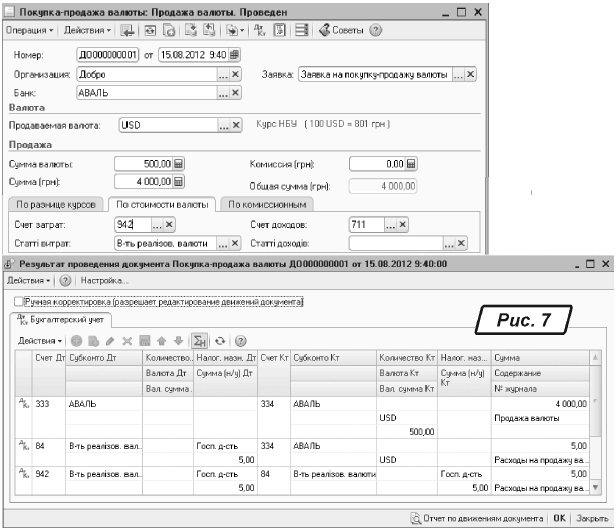Expand the upper Действия dropdown menu
The width and height of the screenshot is (616, 532).
tap(91, 30)
